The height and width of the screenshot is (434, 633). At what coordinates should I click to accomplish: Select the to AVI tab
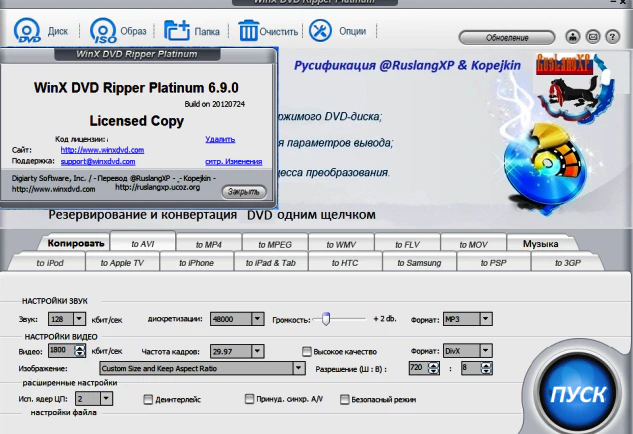[x=143, y=243]
